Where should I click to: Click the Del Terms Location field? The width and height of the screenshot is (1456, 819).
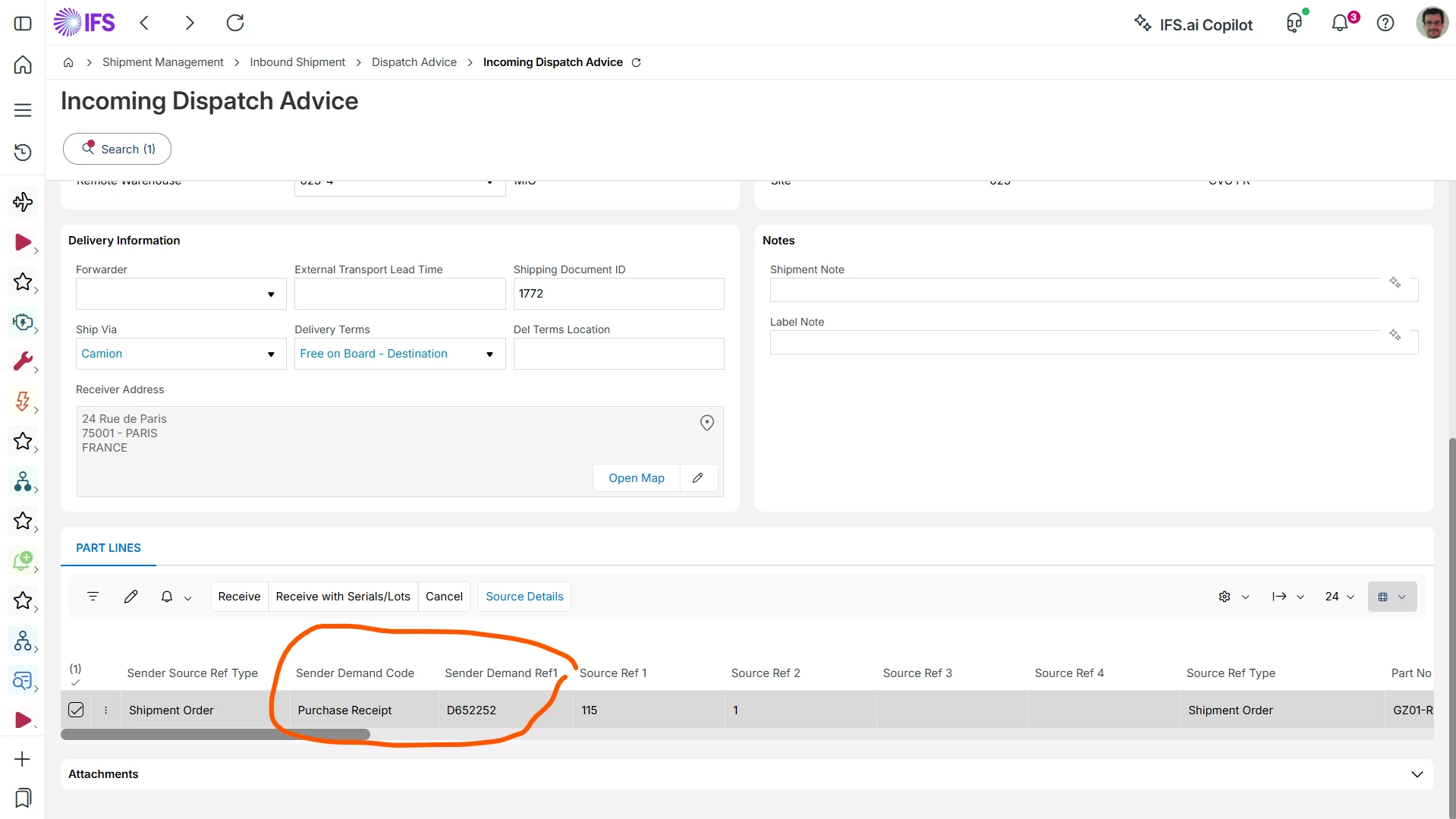[x=619, y=354]
